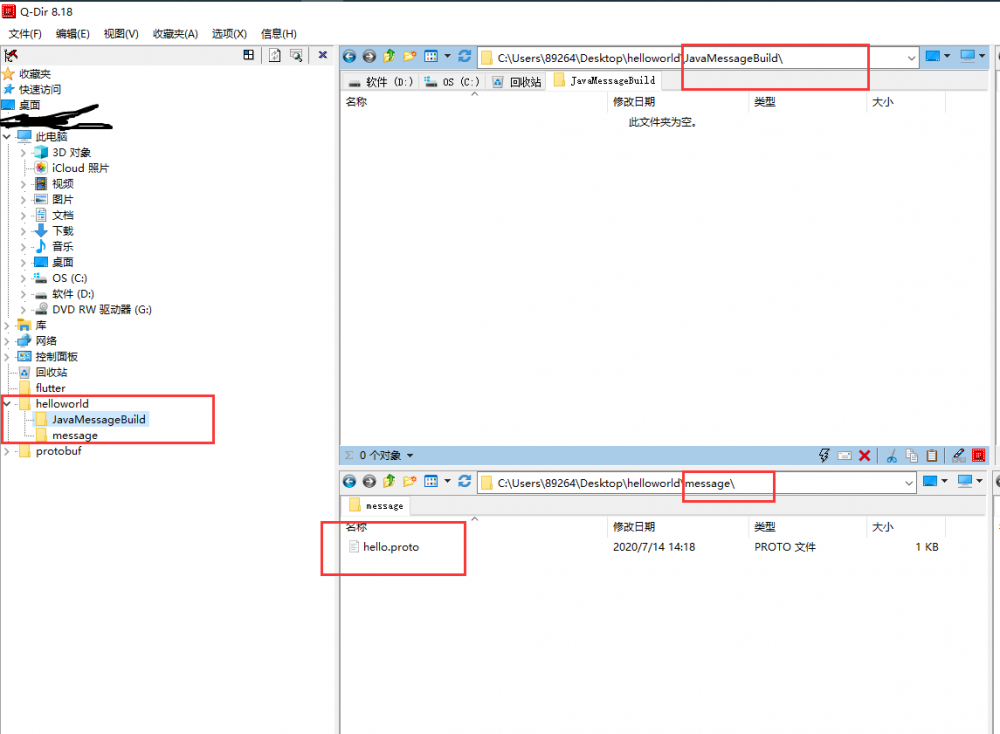1000x734 pixels.
Task: Open view mode dropdown arrow in top pane
Action: click(x=447, y=56)
